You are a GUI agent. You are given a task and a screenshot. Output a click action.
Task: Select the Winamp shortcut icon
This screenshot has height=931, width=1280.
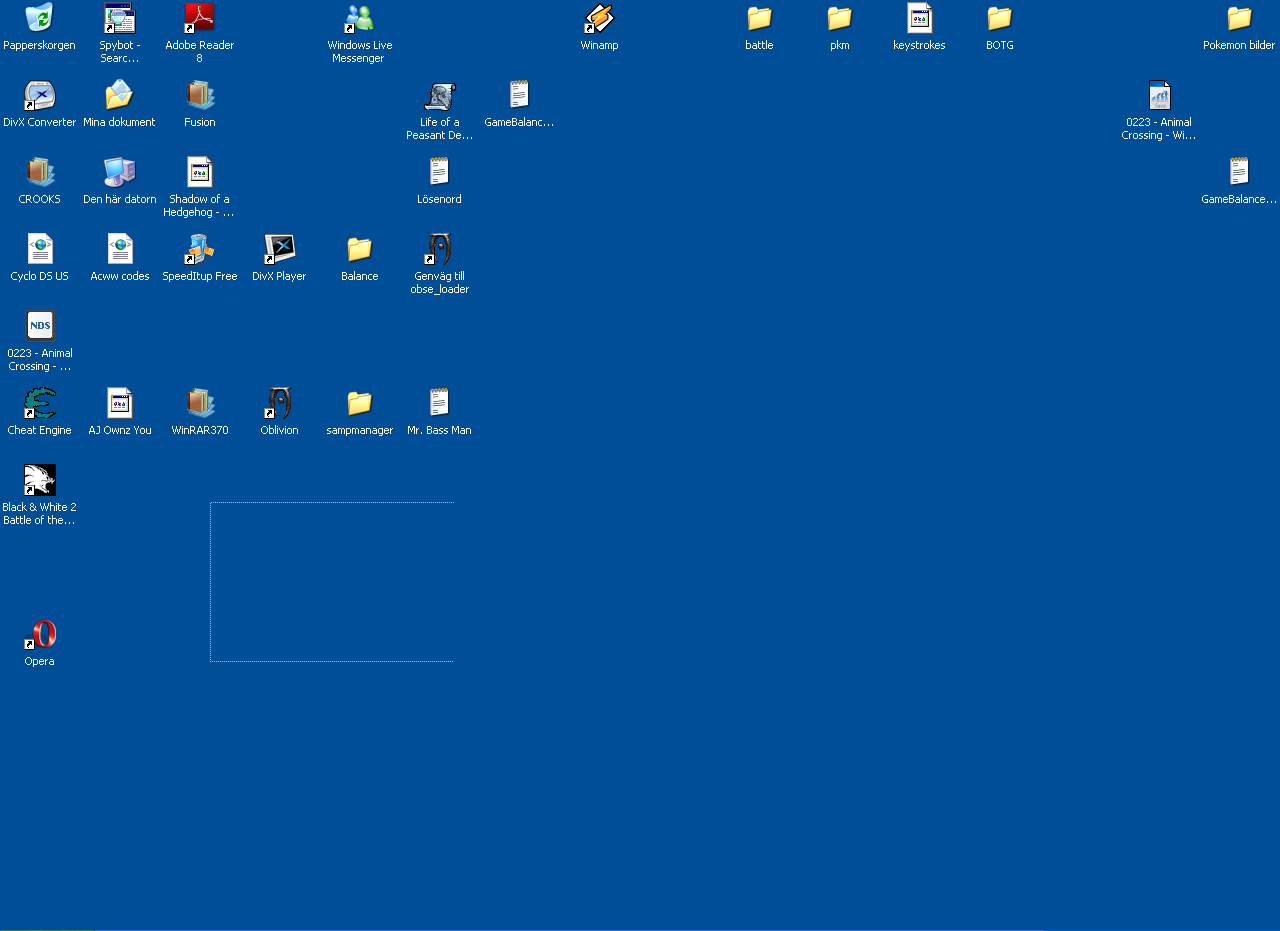tap(599, 18)
